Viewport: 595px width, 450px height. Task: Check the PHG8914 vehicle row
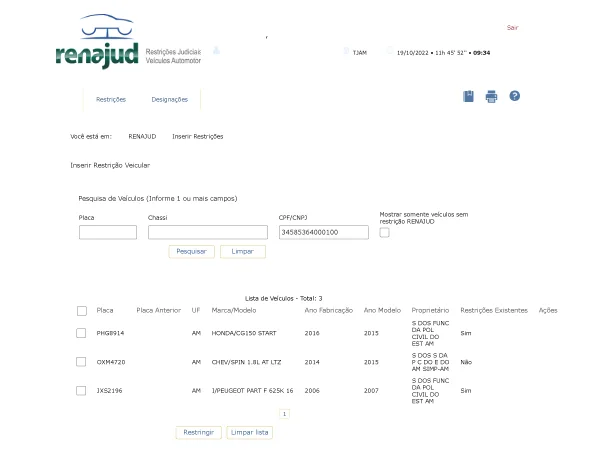coord(81,333)
